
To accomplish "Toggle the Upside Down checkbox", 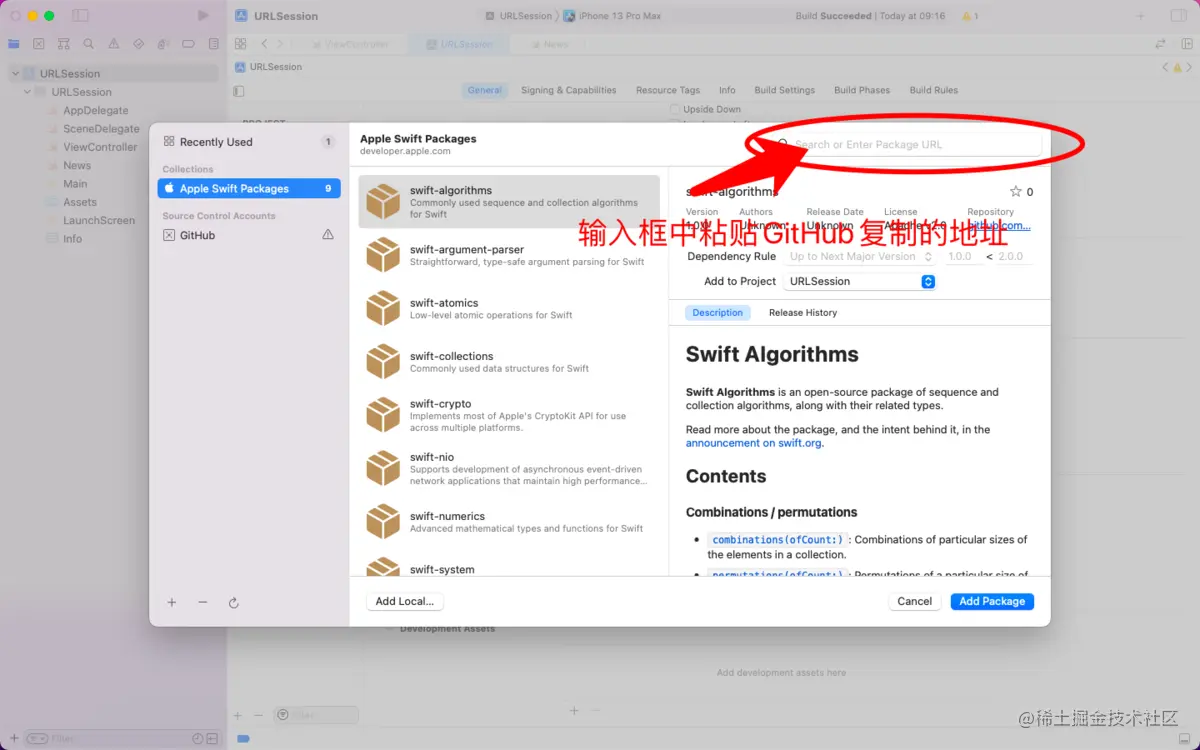I will (675, 109).
